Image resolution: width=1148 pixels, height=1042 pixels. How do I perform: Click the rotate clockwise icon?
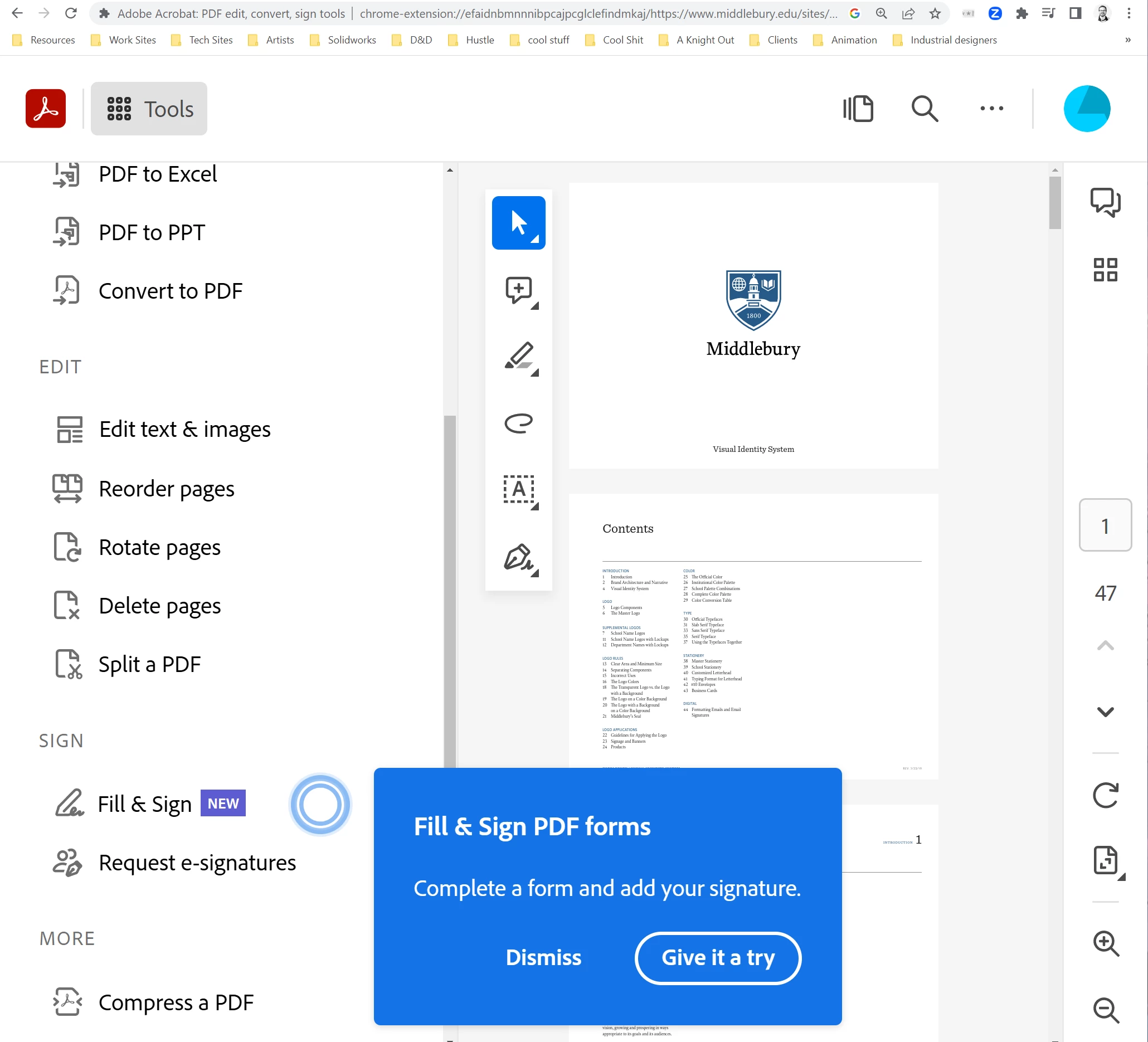[1105, 796]
